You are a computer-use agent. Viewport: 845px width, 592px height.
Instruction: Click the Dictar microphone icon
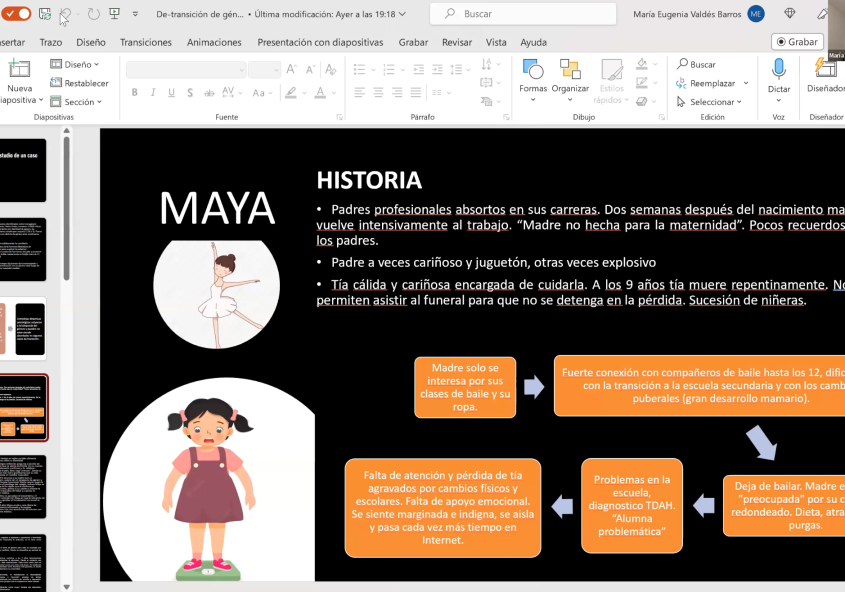(x=778, y=69)
